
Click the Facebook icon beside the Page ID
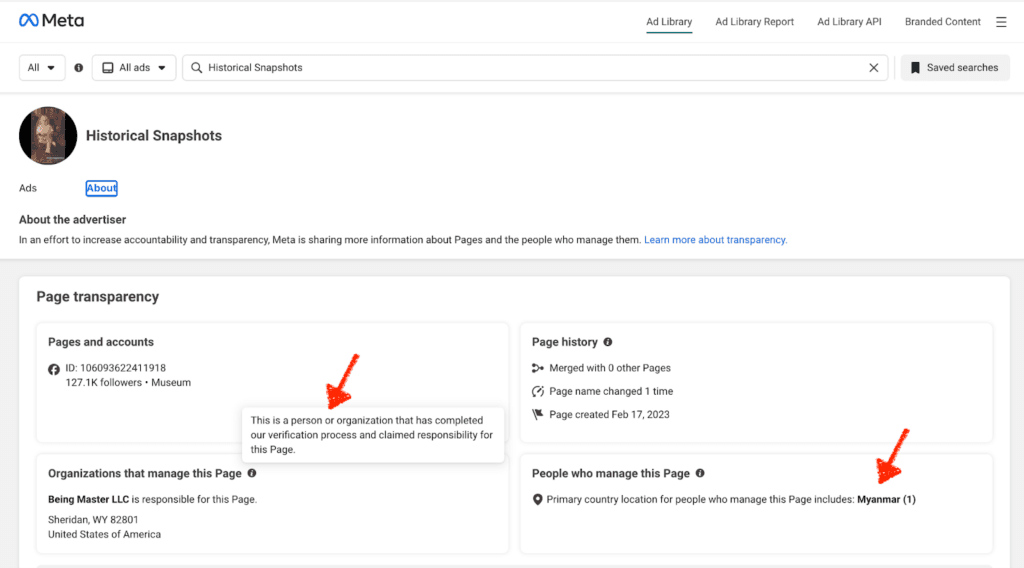[x=54, y=370]
